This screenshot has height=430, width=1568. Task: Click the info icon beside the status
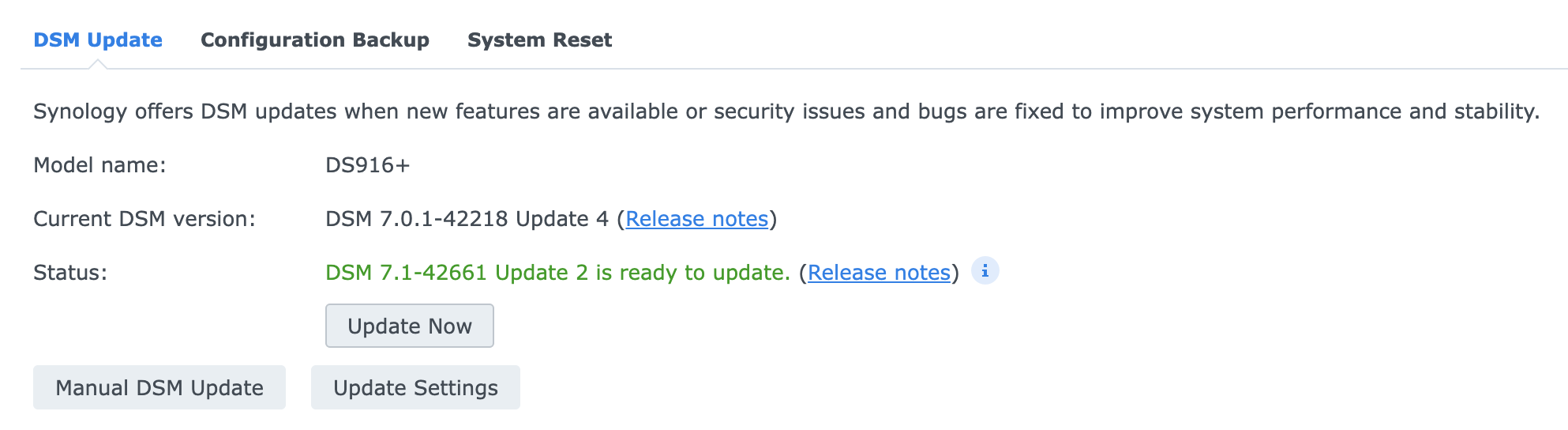pyautogui.click(x=985, y=271)
